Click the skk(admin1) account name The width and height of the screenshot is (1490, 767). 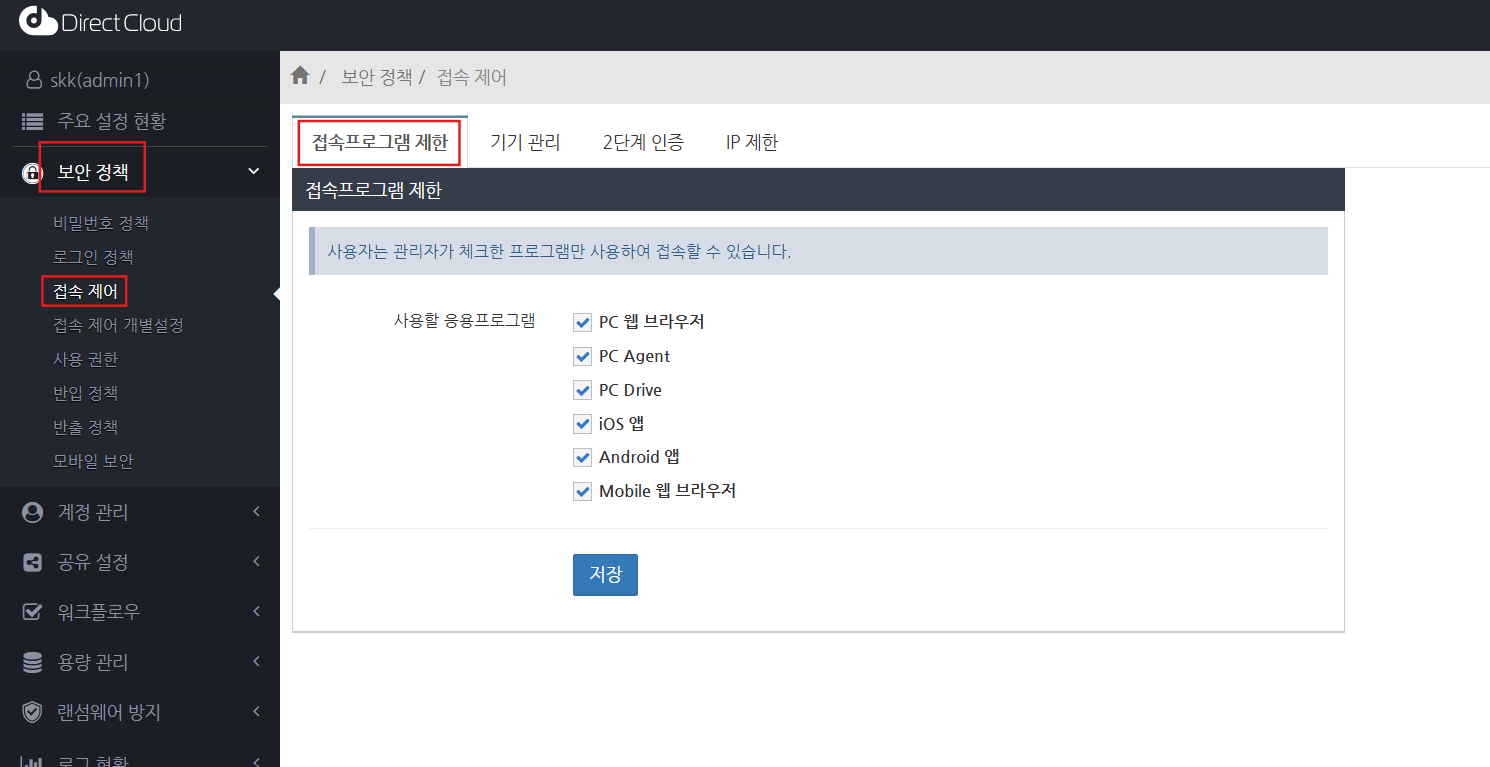100,80
